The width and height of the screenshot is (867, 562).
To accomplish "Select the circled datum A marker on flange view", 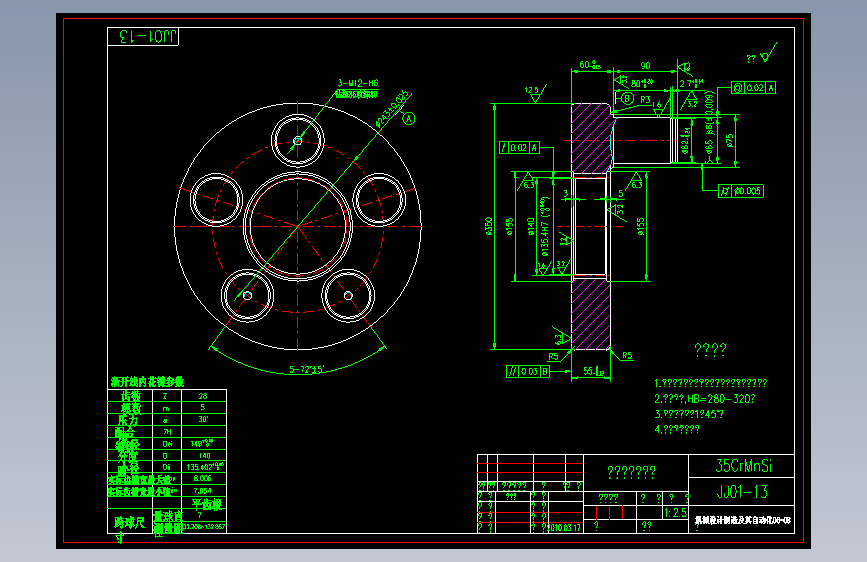I will pos(408,118).
